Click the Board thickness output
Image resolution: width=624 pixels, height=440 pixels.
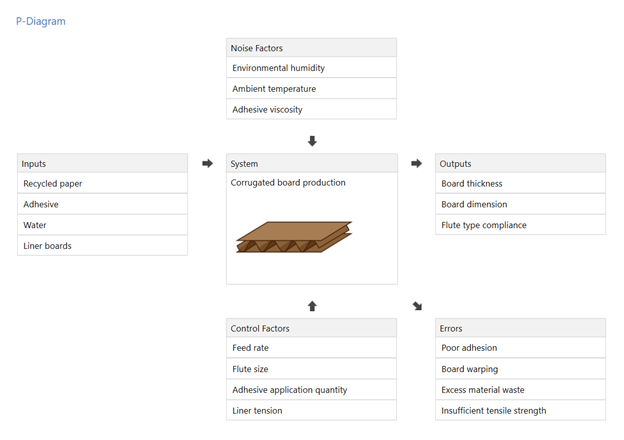[x=520, y=184]
